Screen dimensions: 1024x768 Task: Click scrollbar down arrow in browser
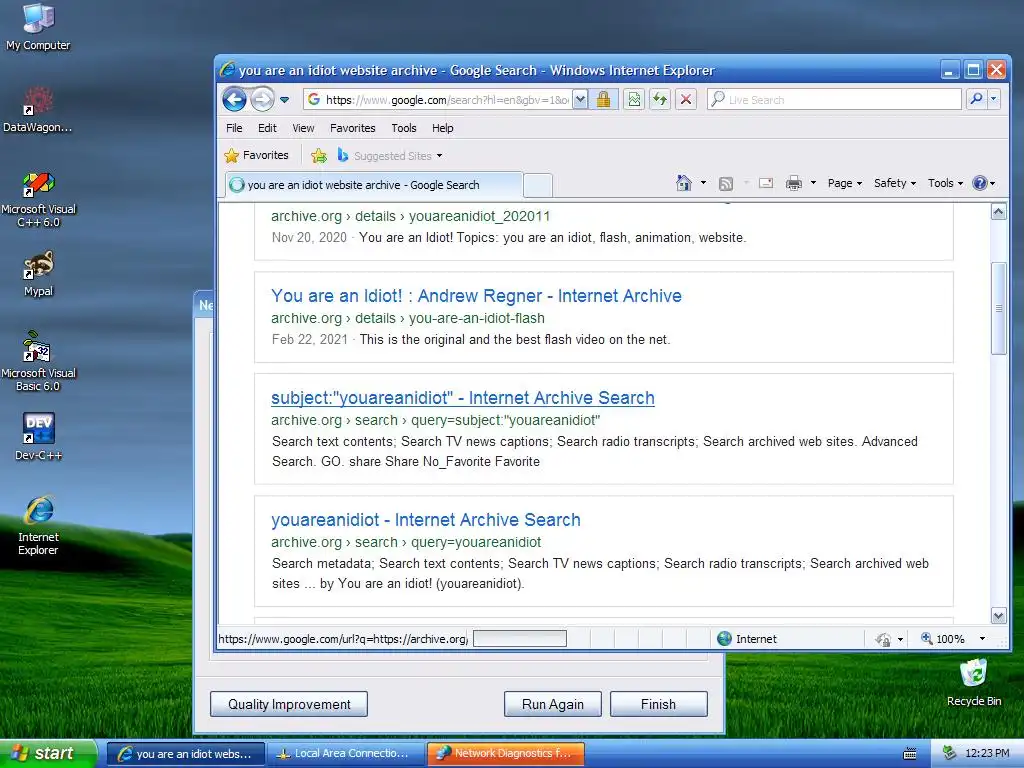tap(998, 615)
